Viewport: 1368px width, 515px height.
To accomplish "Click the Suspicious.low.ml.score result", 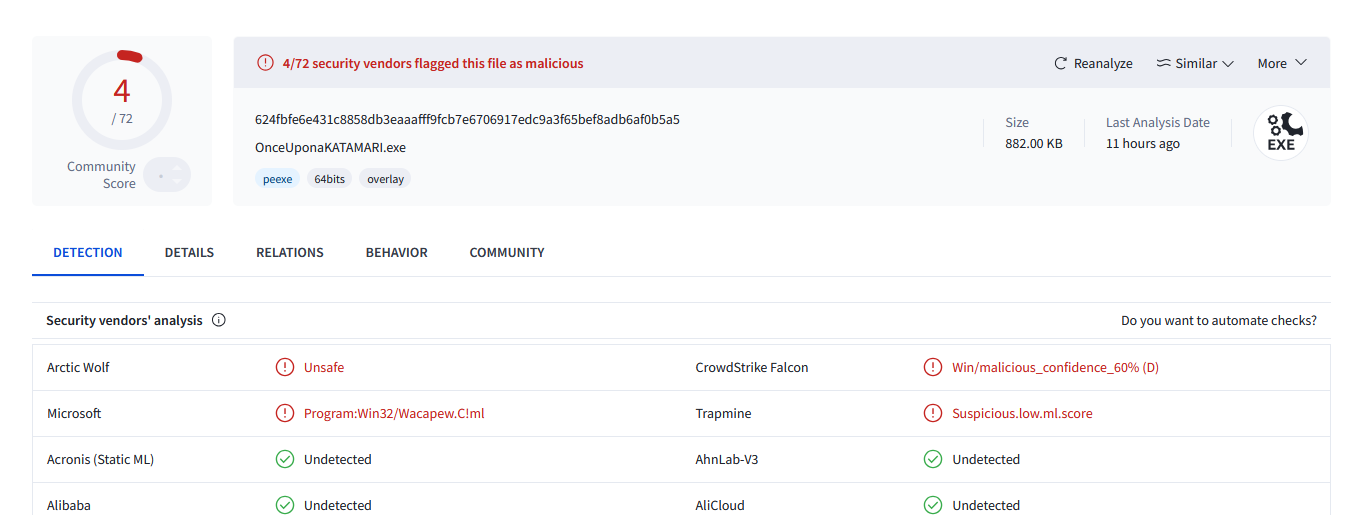I will click(x=1022, y=413).
